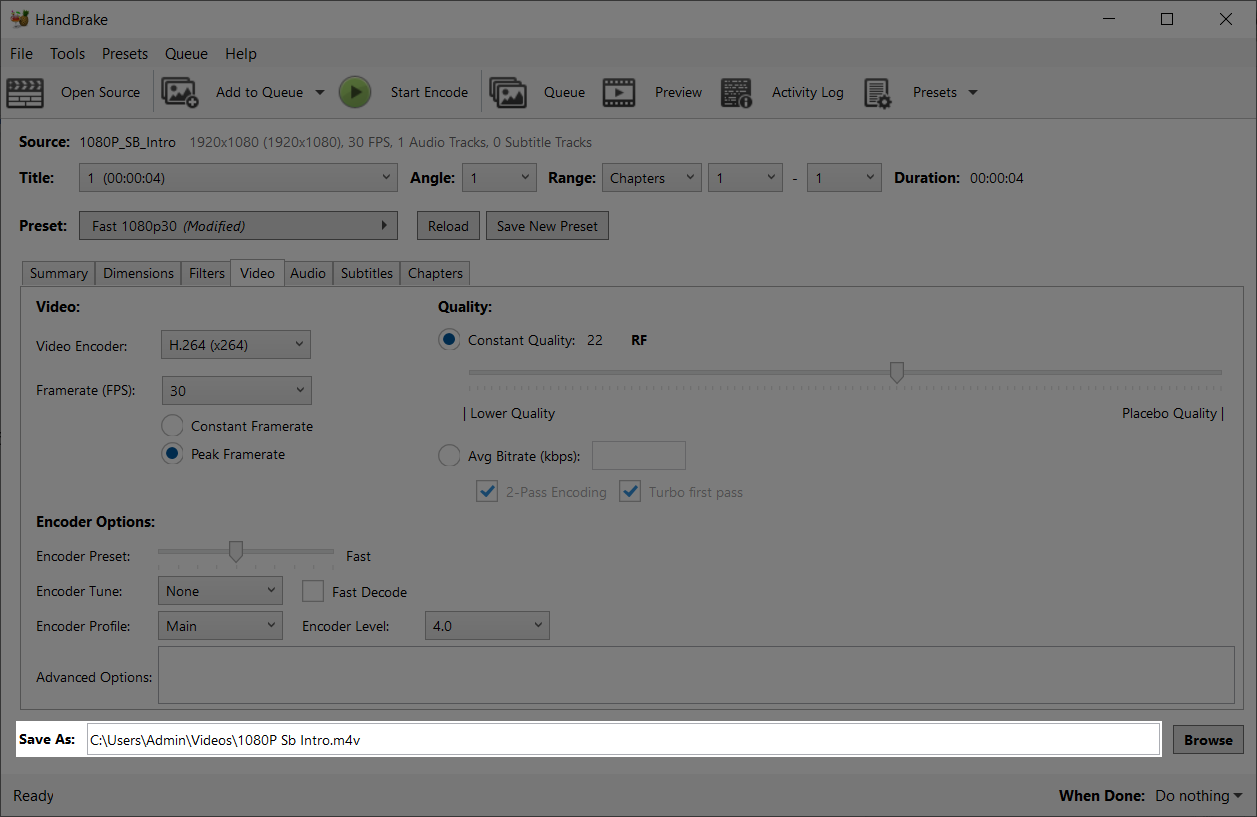Click the Avg Bitrate input field

[x=639, y=456]
